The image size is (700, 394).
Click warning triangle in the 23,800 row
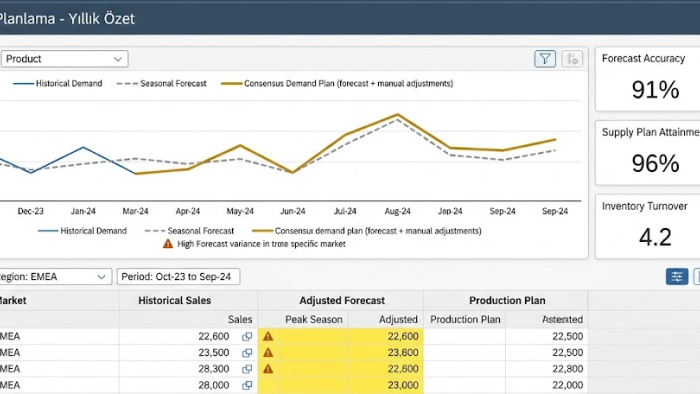(268, 353)
